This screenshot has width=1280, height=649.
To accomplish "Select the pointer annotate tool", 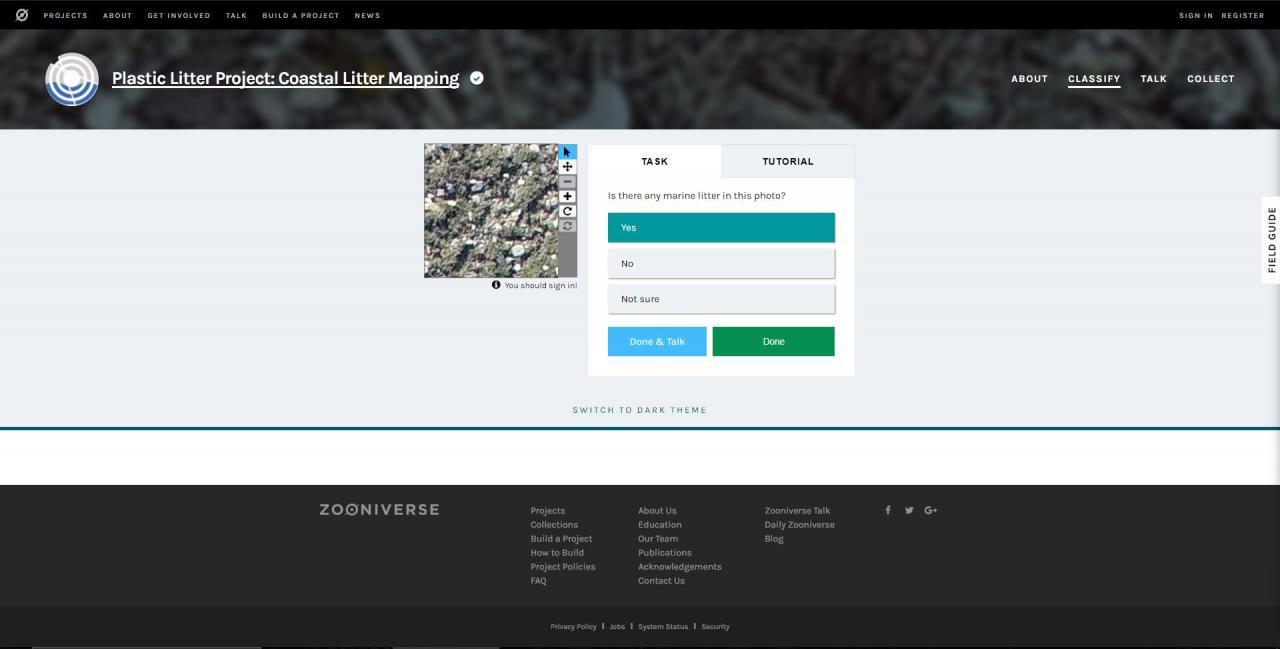I will pos(567,152).
